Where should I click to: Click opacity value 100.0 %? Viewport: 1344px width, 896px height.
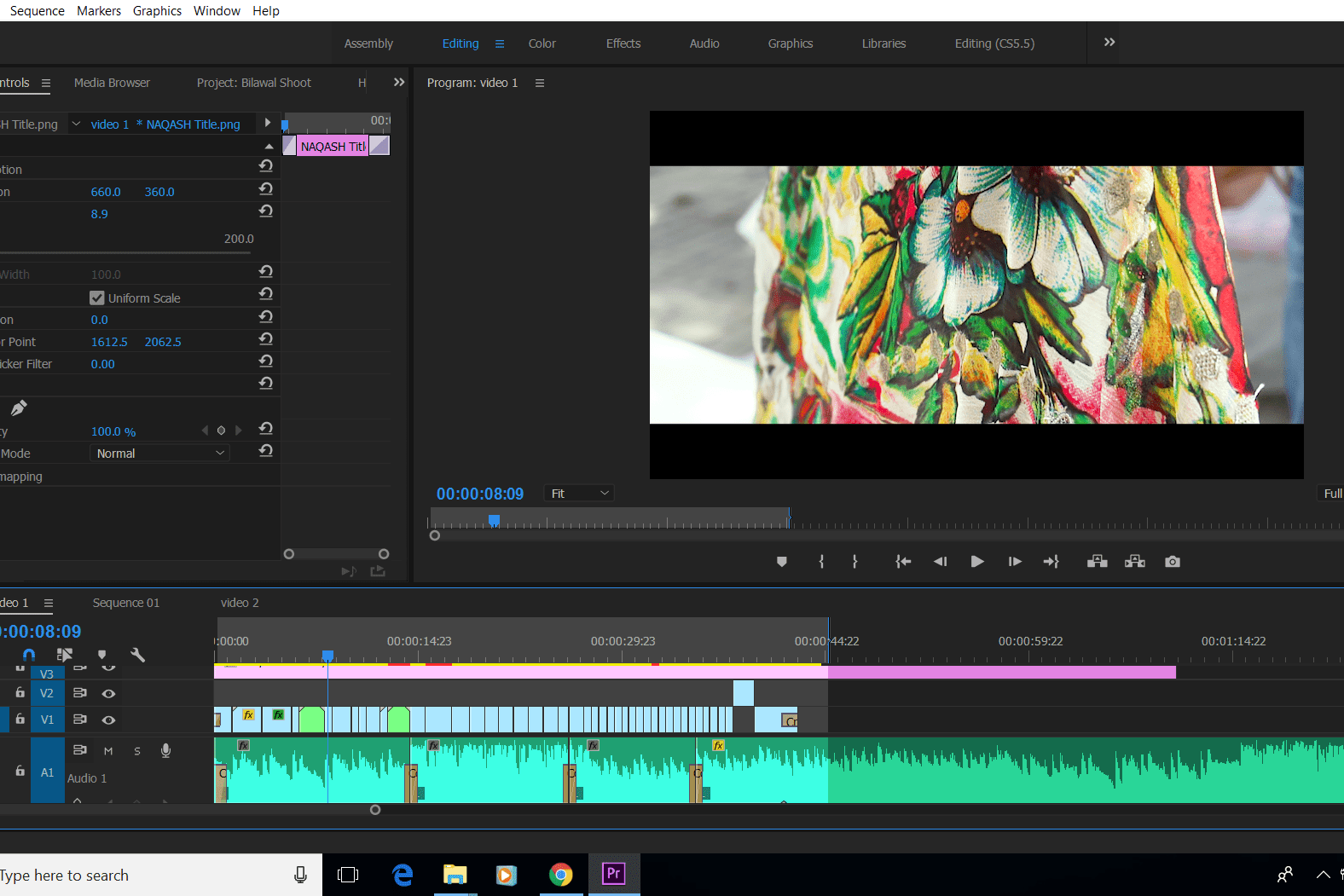(x=113, y=431)
